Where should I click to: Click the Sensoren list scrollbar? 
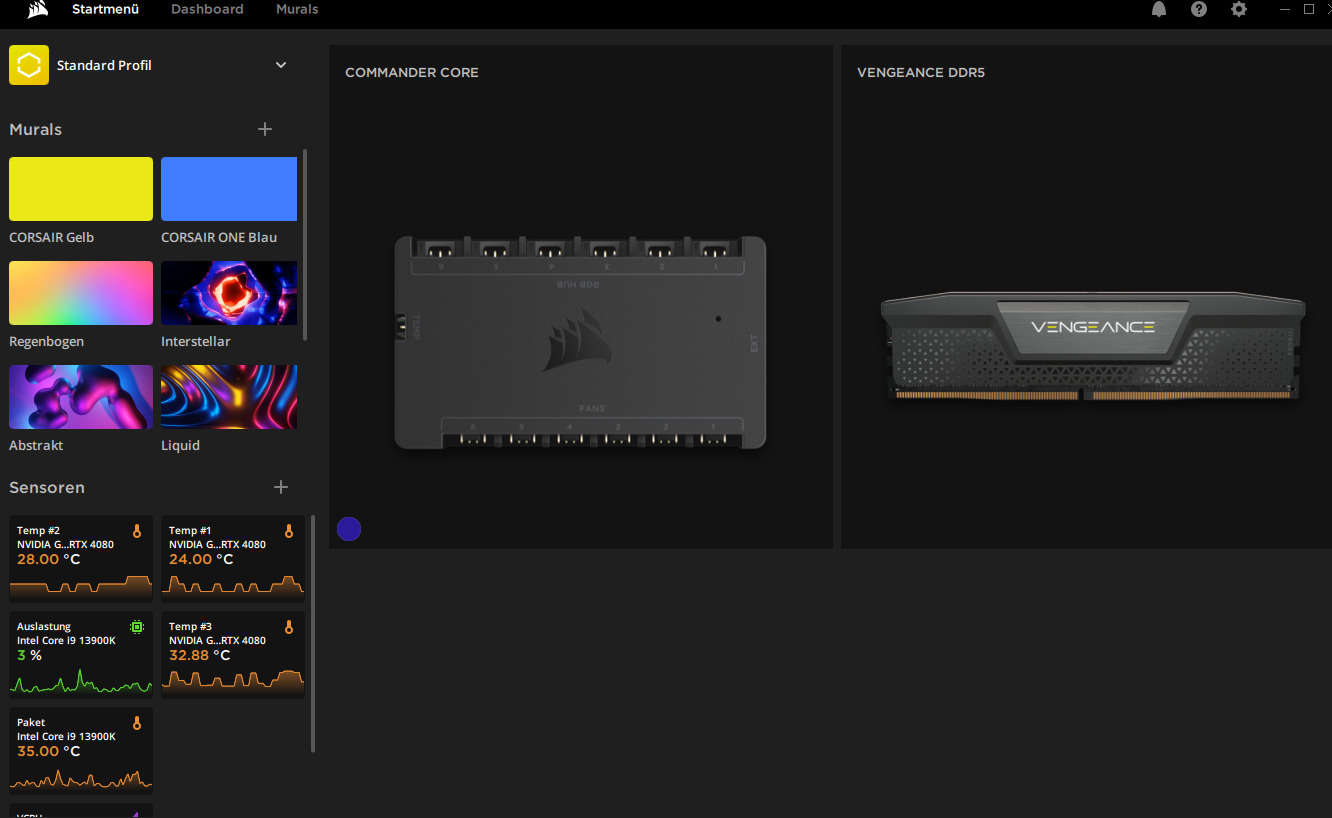[313, 633]
